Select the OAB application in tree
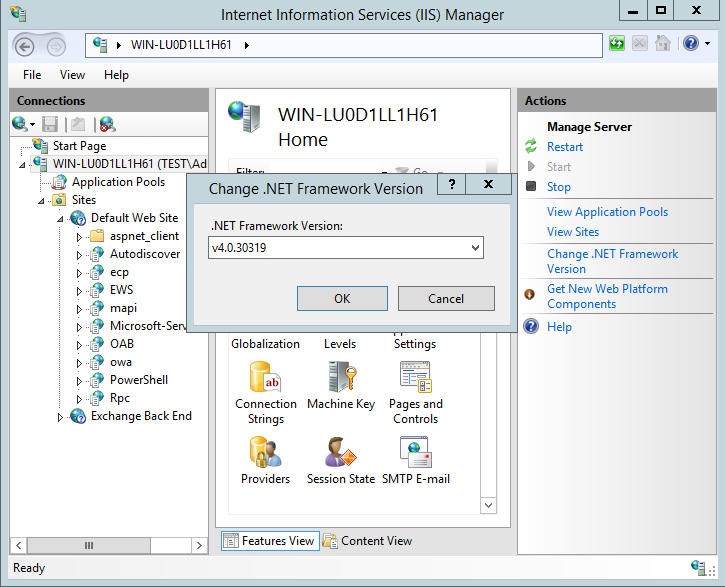725x587 pixels. point(122,344)
